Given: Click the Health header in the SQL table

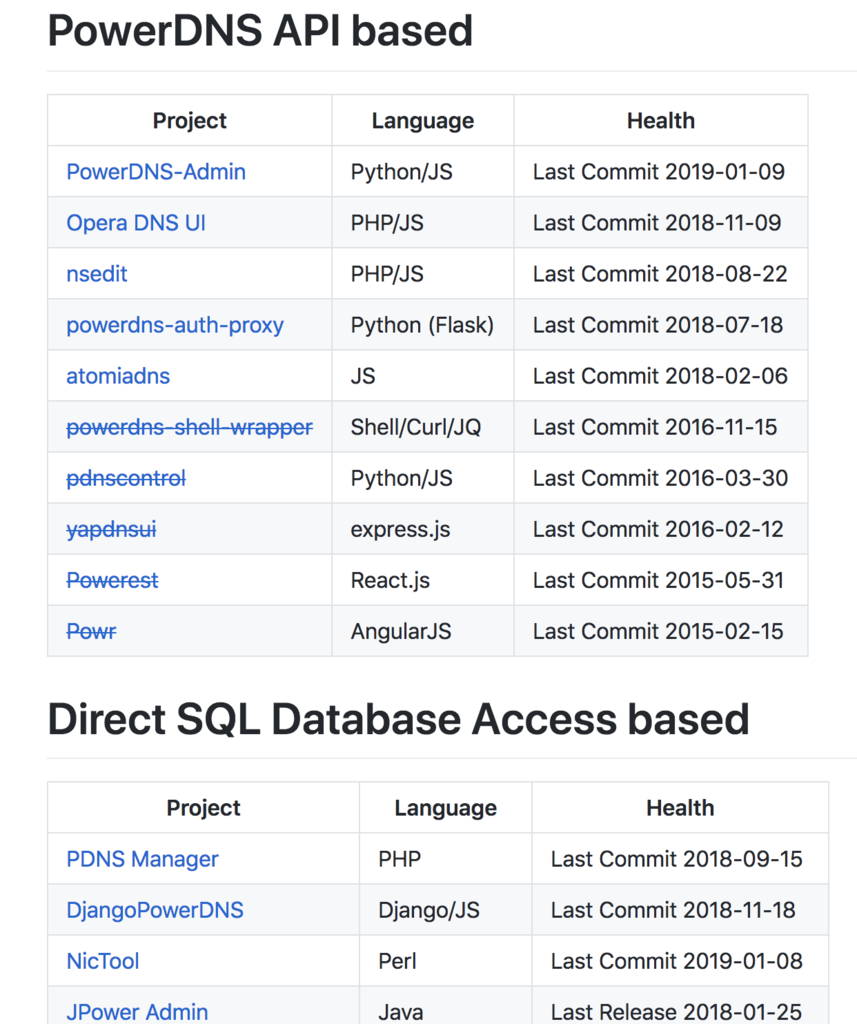Looking at the screenshot, I should pos(680,808).
